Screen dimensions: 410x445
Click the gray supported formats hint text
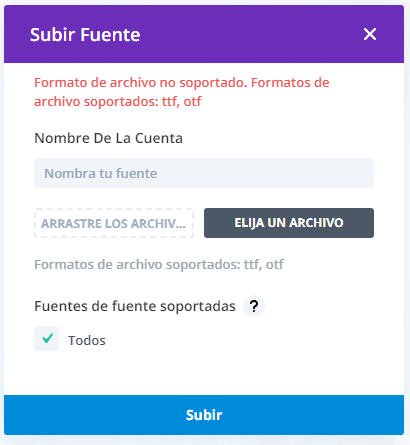[x=159, y=265]
